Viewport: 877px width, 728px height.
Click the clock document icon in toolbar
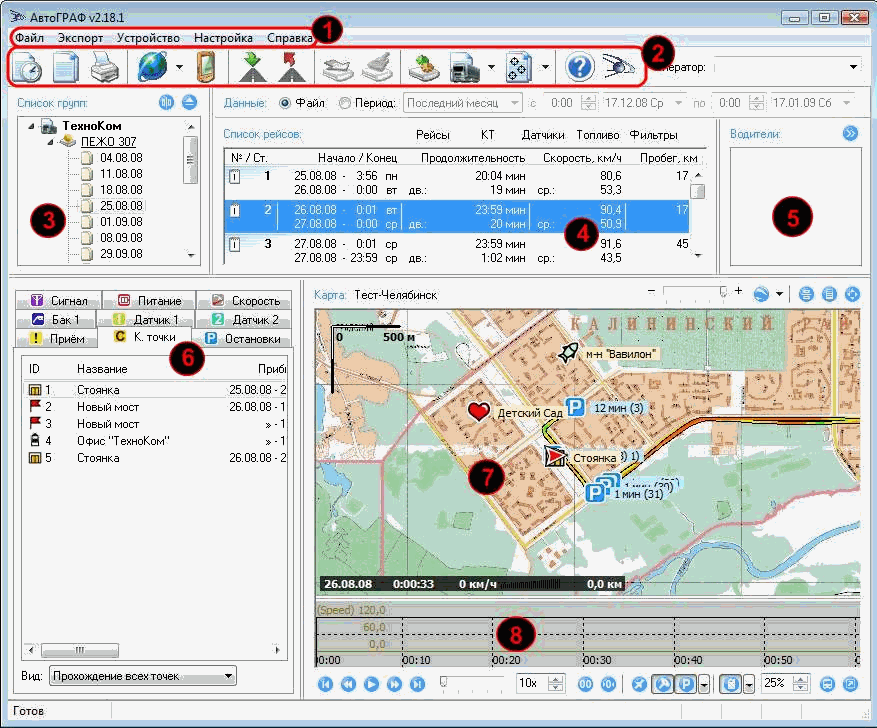(x=27, y=67)
